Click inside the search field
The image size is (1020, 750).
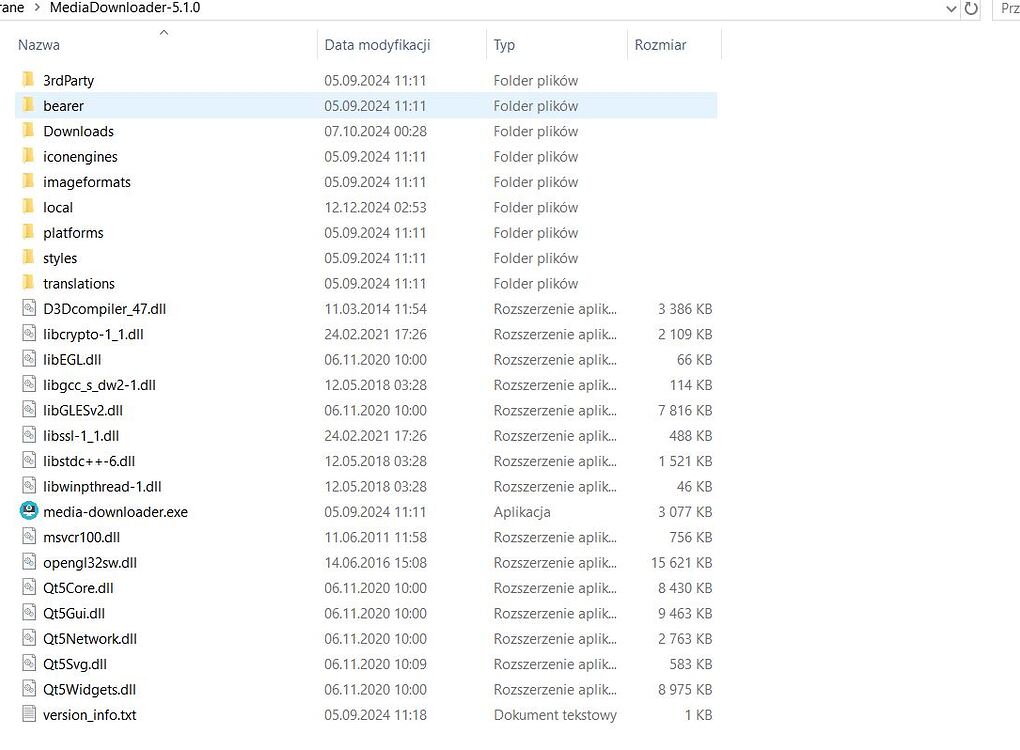tap(1008, 8)
